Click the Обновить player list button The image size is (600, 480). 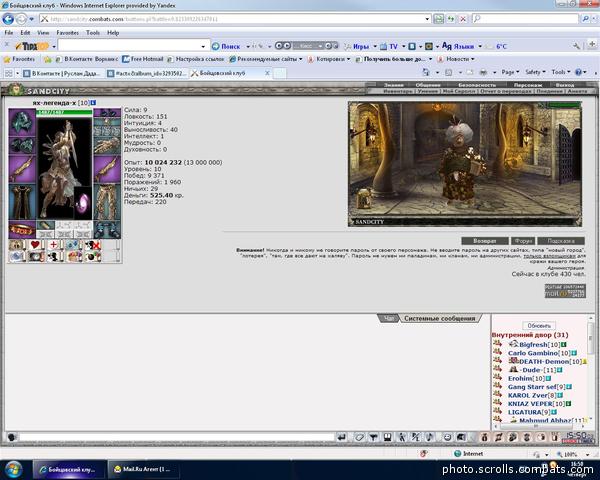[x=539, y=325]
